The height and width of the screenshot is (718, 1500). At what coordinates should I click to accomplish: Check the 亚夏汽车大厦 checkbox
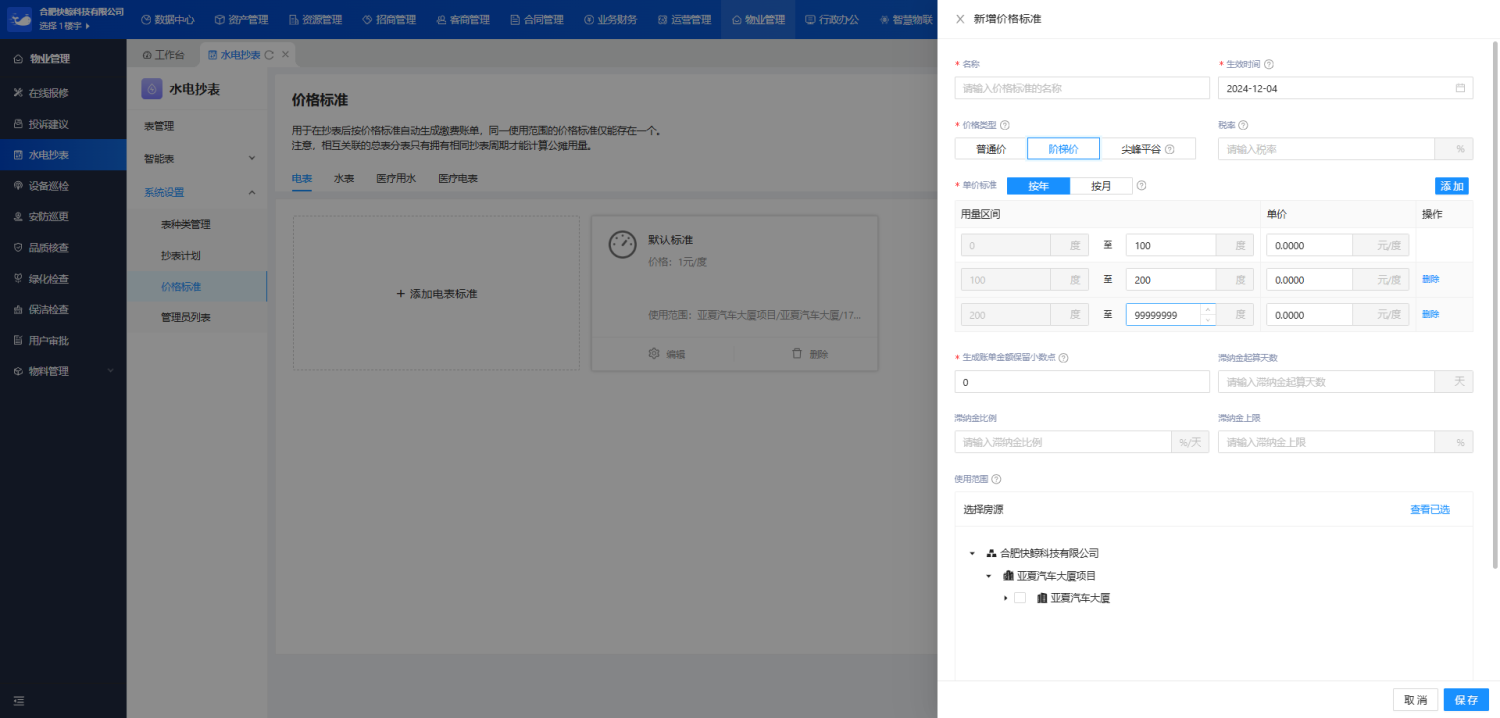tap(1020, 598)
